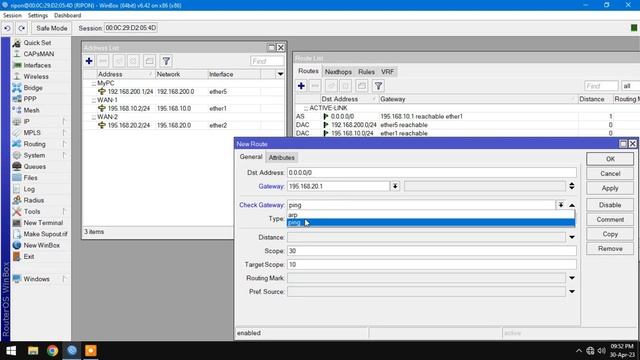Expand the Routing Mark field
The height and width of the screenshot is (360, 640).
pos(572,278)
